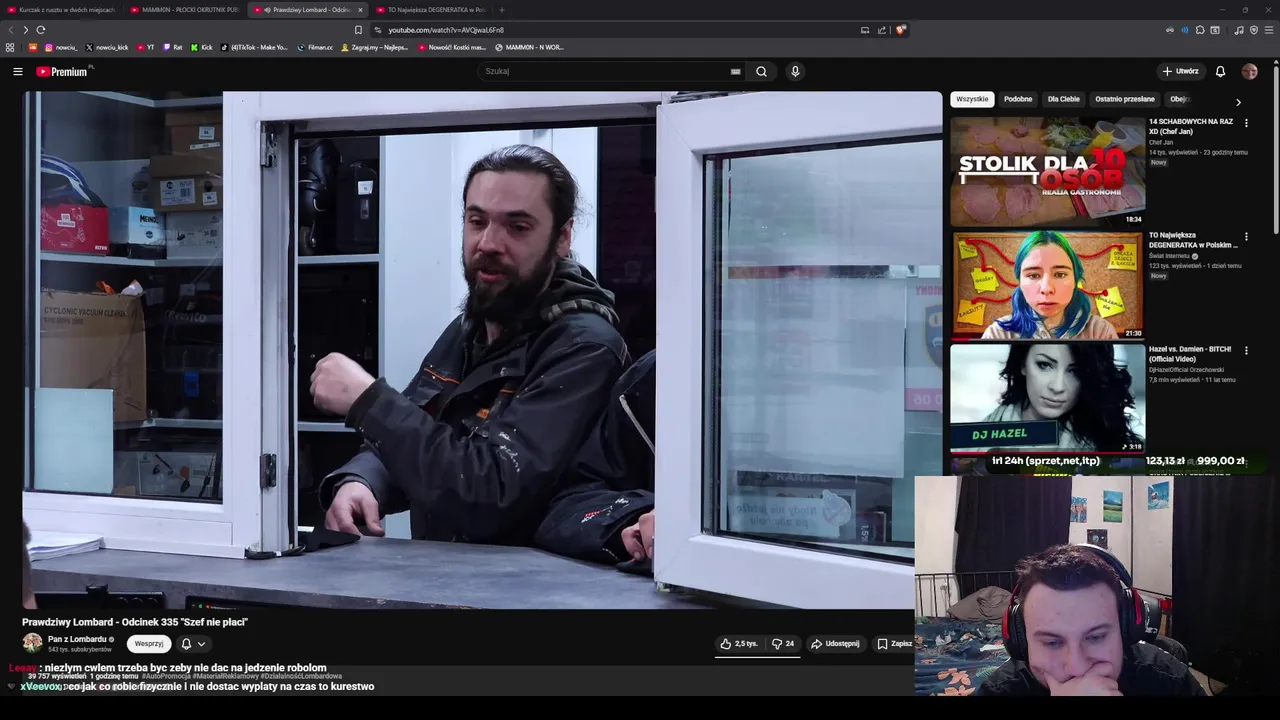Image resolution: width=1280 pixels, height=720 pixels.
Task: Focus the Szukaj search input field
Action: (605, 71)
